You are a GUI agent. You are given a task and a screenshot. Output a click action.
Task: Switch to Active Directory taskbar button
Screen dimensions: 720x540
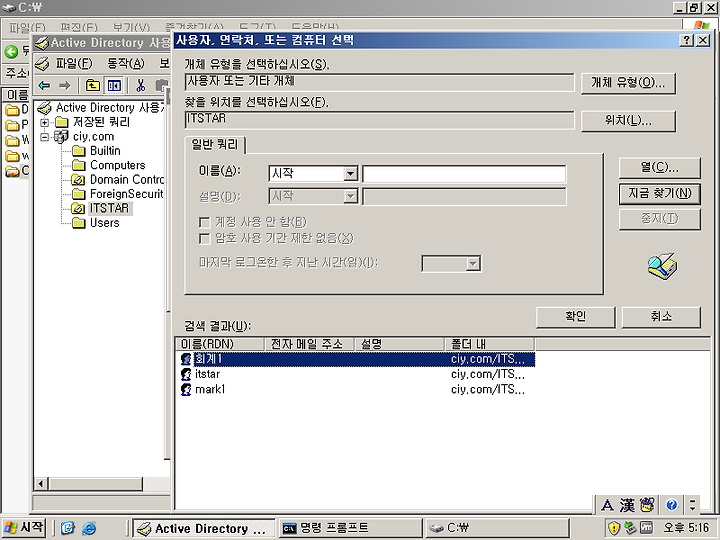coord(204,528)
